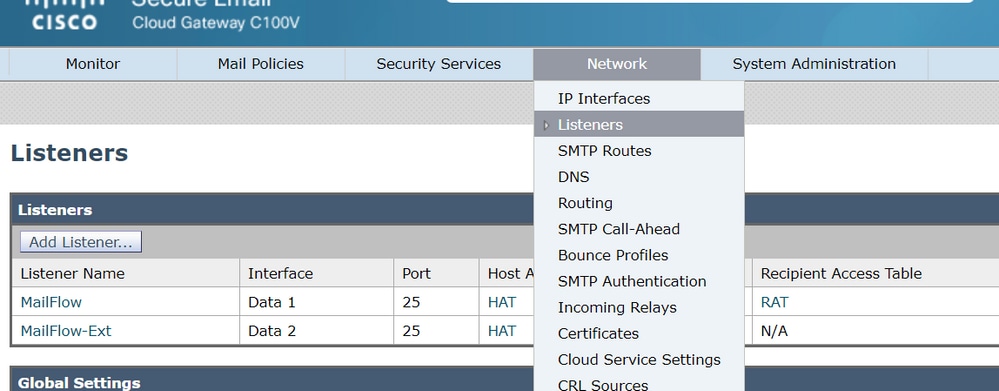Click the Data 1 interface cell
Image resolution: width=999 pixels, height=391 pixels.
pyautogui.click(x=317, y=302)
